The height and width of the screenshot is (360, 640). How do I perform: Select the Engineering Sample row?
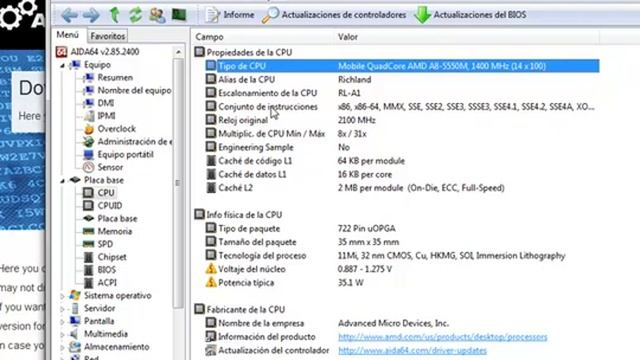tap(402, 147)
